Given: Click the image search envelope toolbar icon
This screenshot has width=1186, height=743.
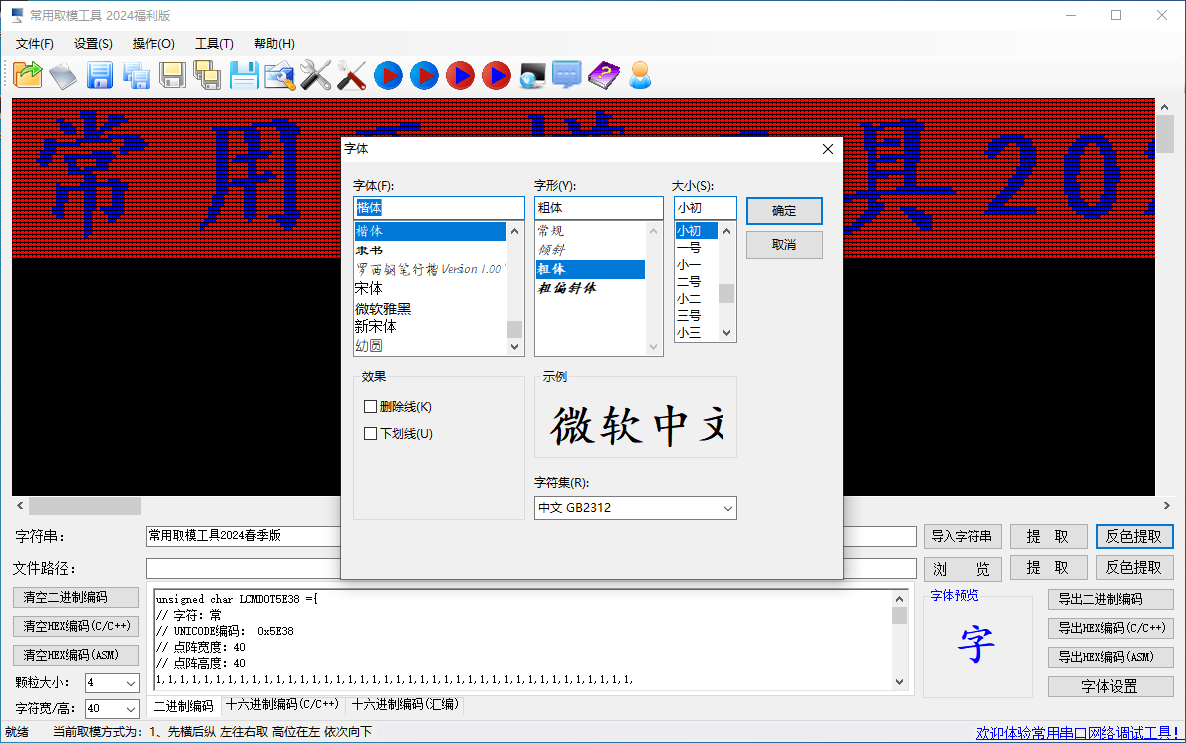Looking at the screenshot, I should 279,75.
